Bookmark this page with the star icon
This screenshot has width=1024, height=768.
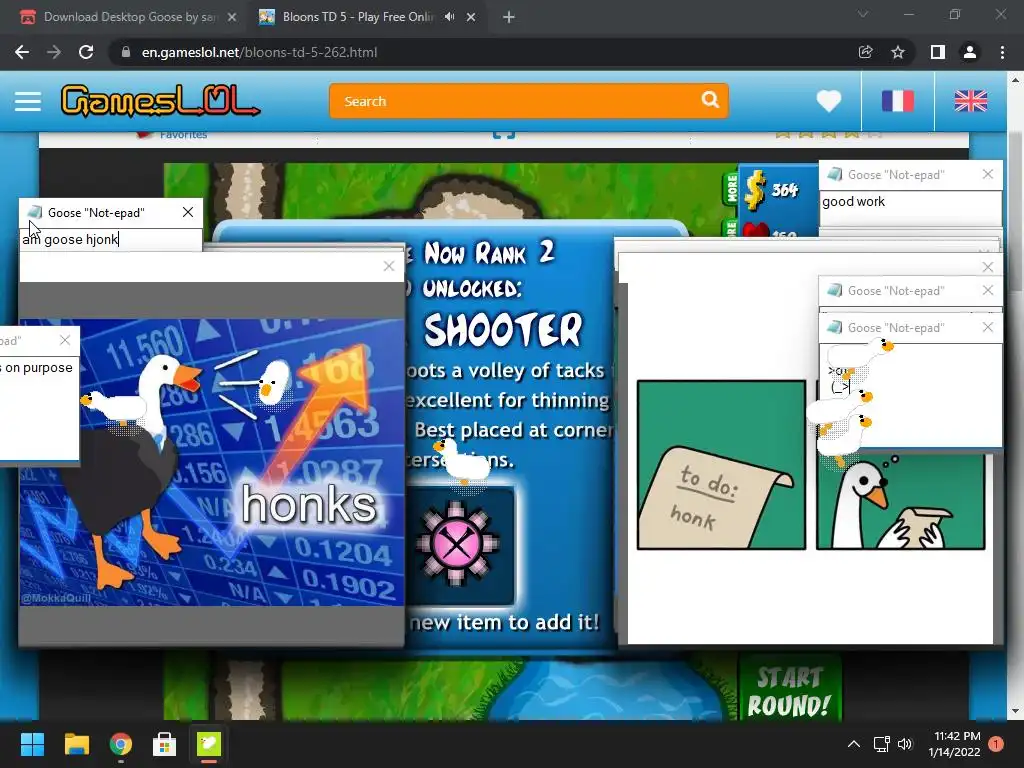click(898, 52)
